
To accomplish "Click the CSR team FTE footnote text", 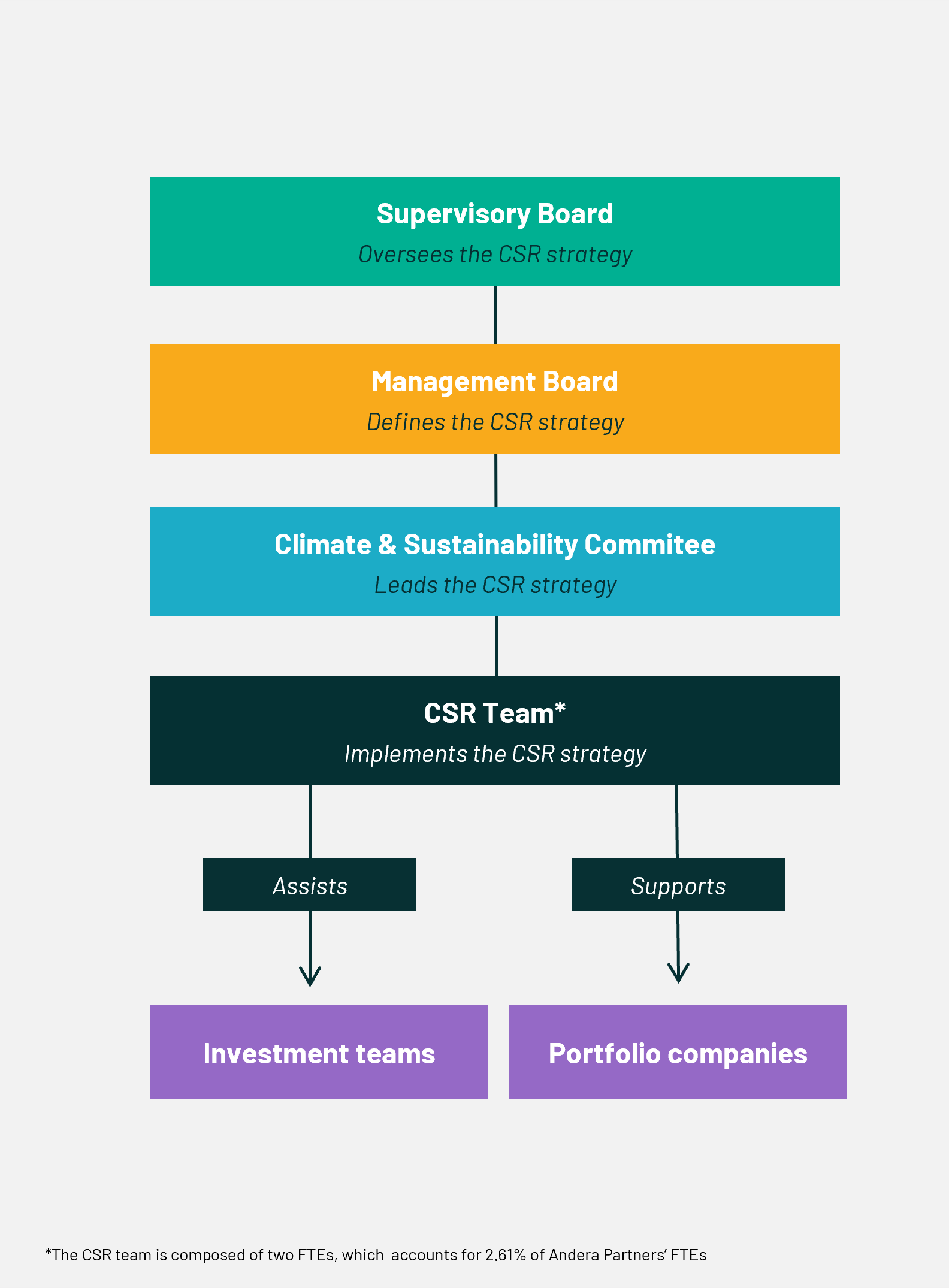I will pyautogui.click(x=376, y=1255).
